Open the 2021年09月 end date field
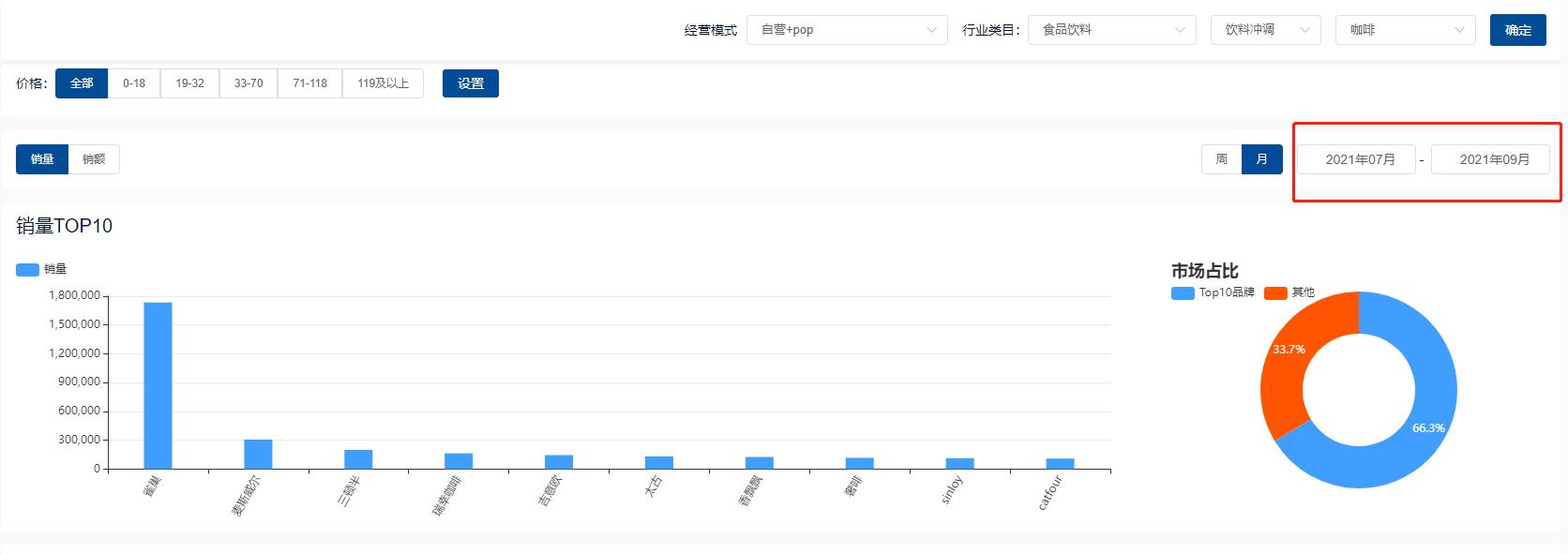This screenshot has width=1568, height=554. (1494, 159)
